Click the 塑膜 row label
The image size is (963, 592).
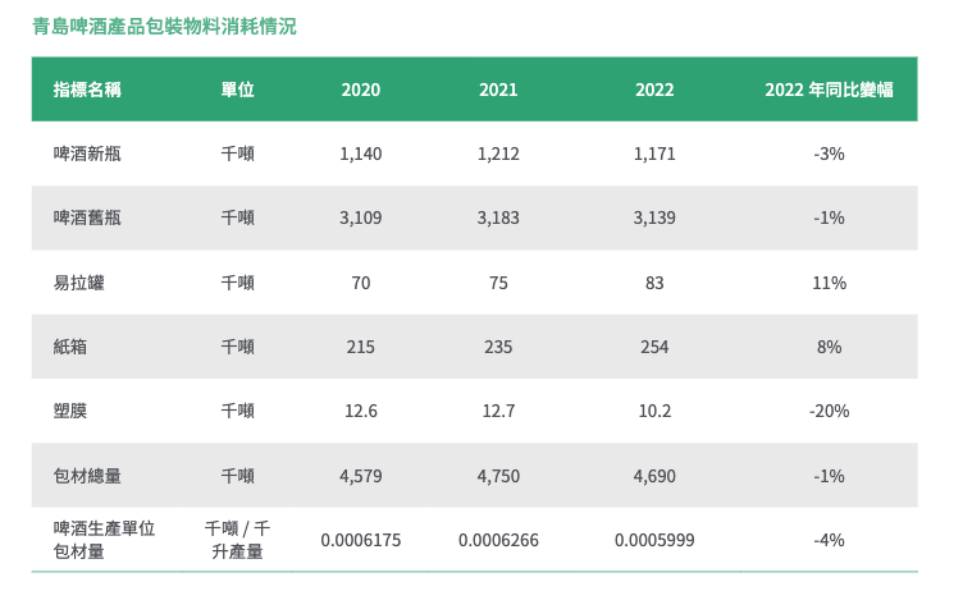pos(70,411)
